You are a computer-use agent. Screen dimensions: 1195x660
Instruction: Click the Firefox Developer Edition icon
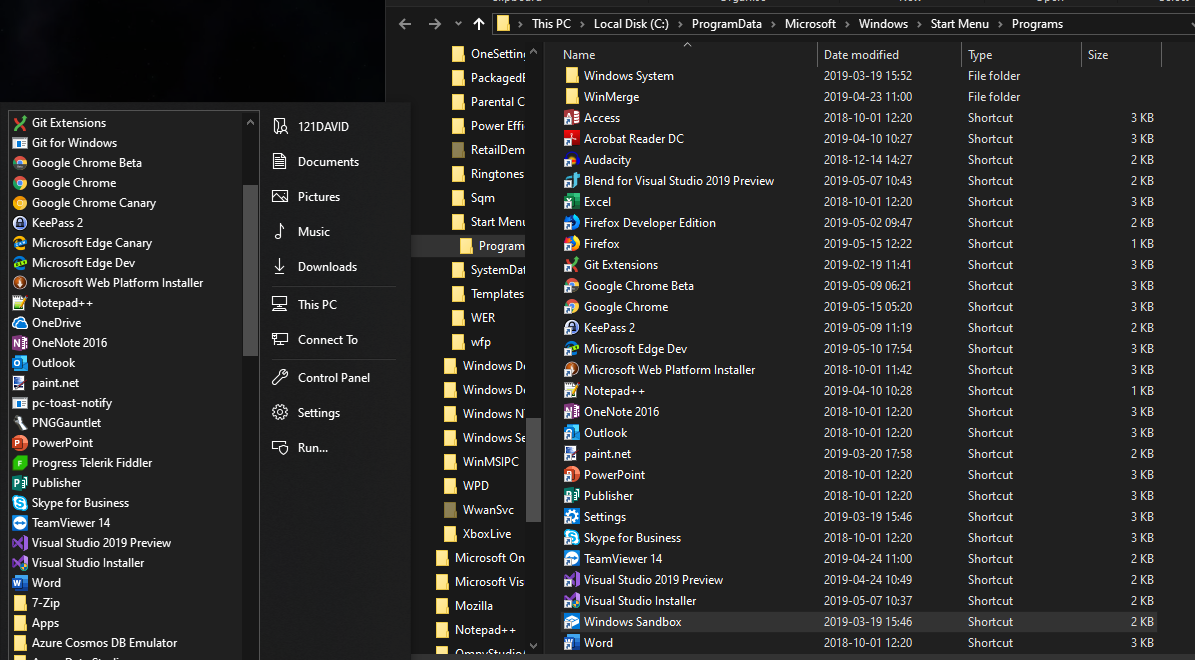click(572, 223)
